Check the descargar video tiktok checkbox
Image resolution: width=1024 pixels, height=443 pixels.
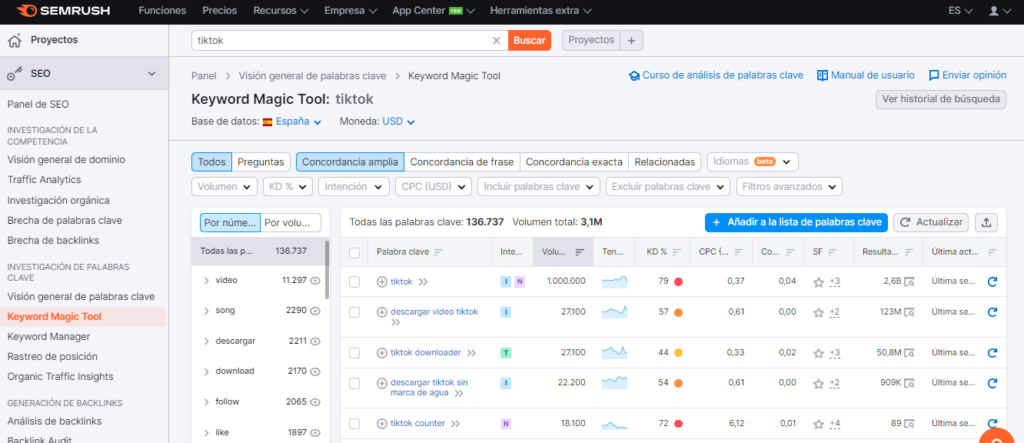[354, 313]
